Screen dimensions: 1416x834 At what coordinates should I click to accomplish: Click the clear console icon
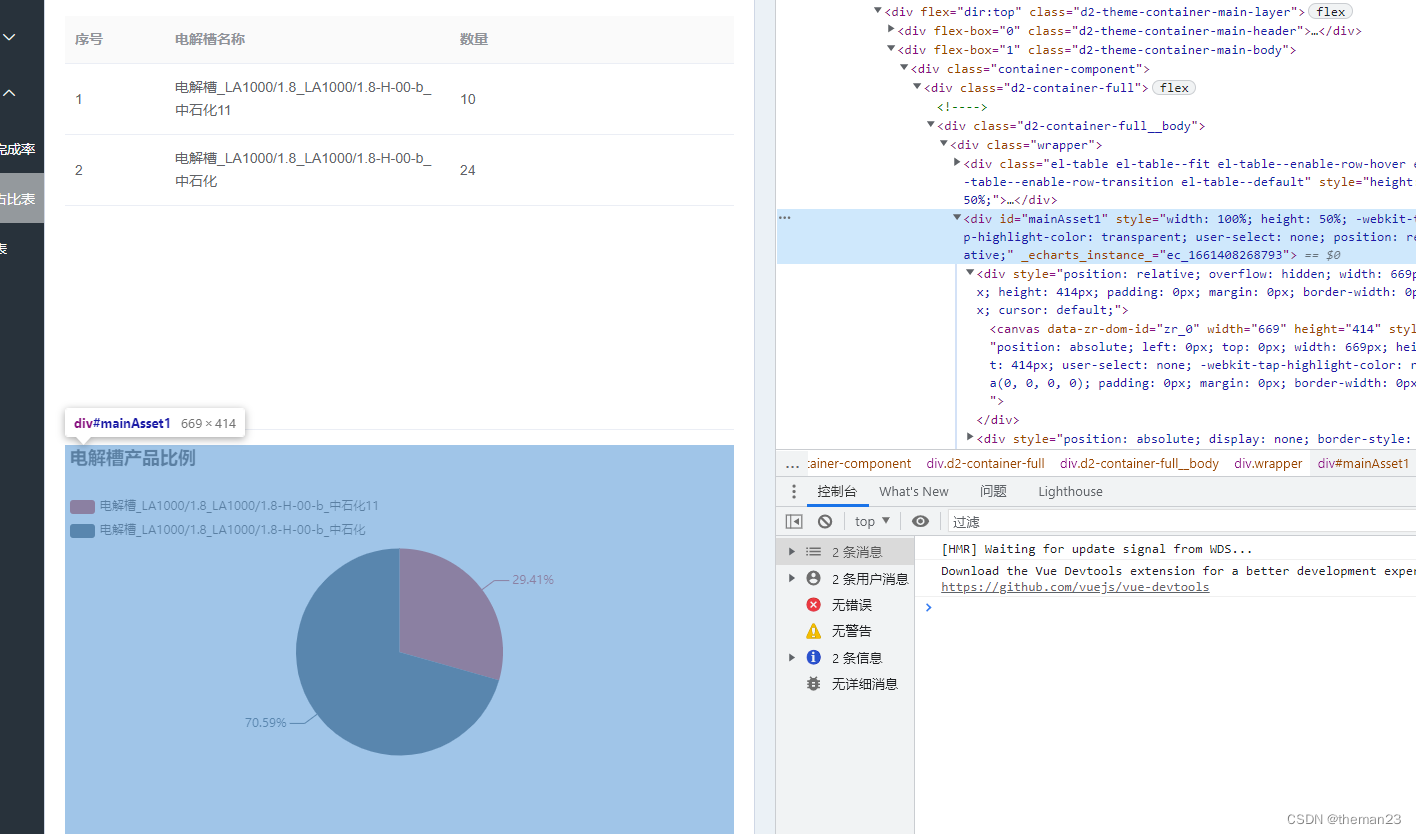825,521
